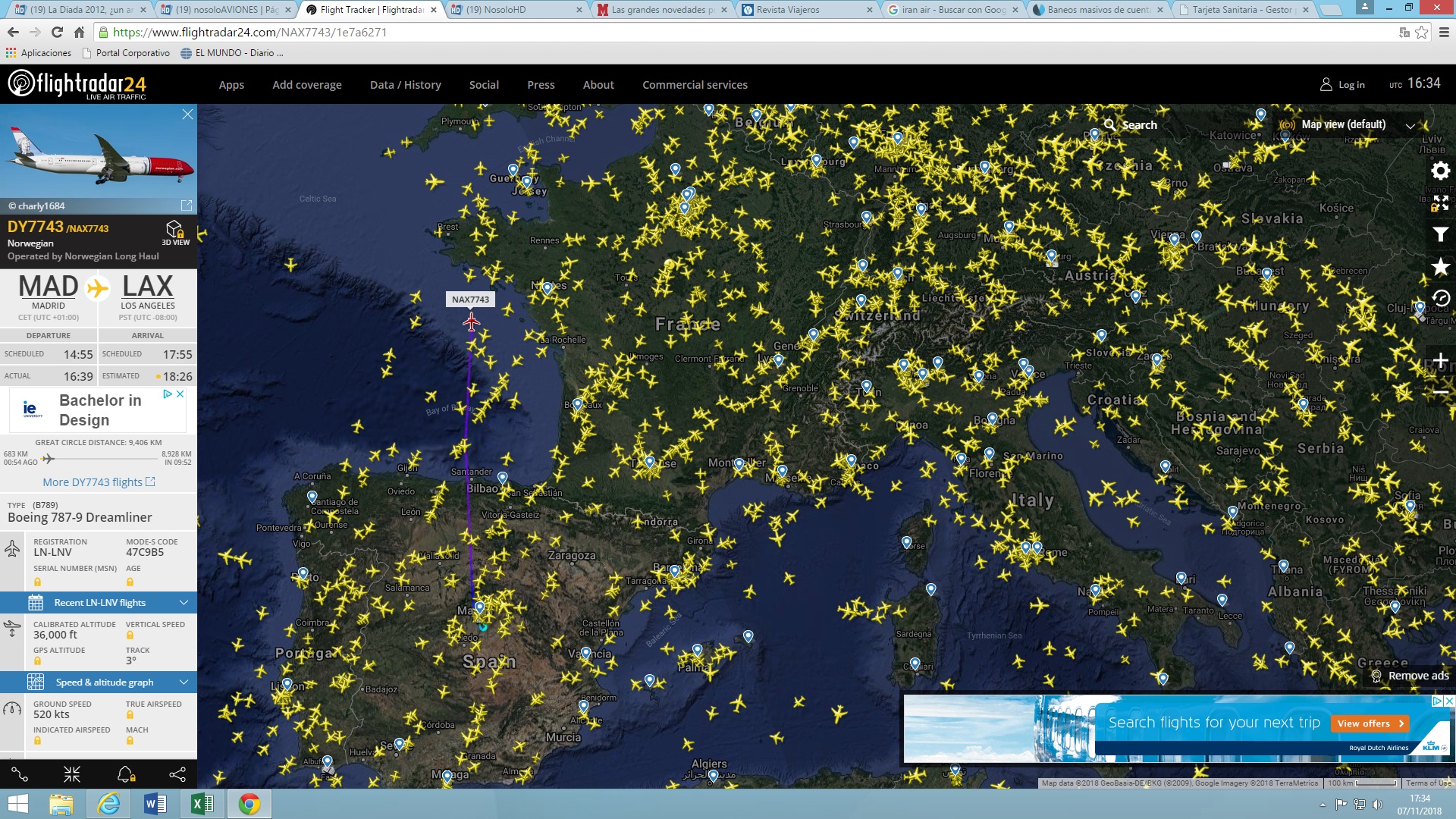Open the map Settings gear
The image size is (1456, 819).
1440,171
